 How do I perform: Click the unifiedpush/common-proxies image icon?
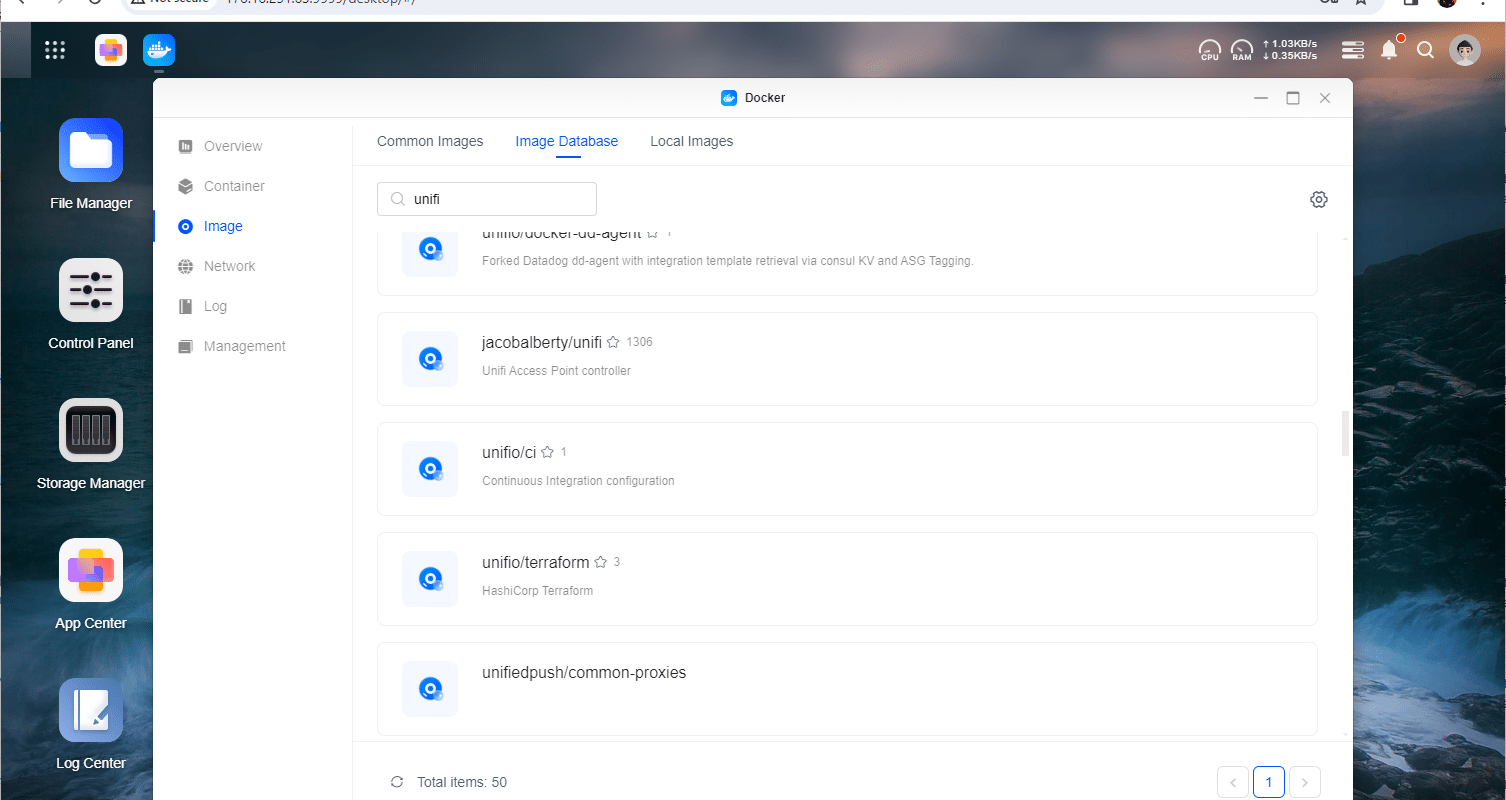coord(430,689)
